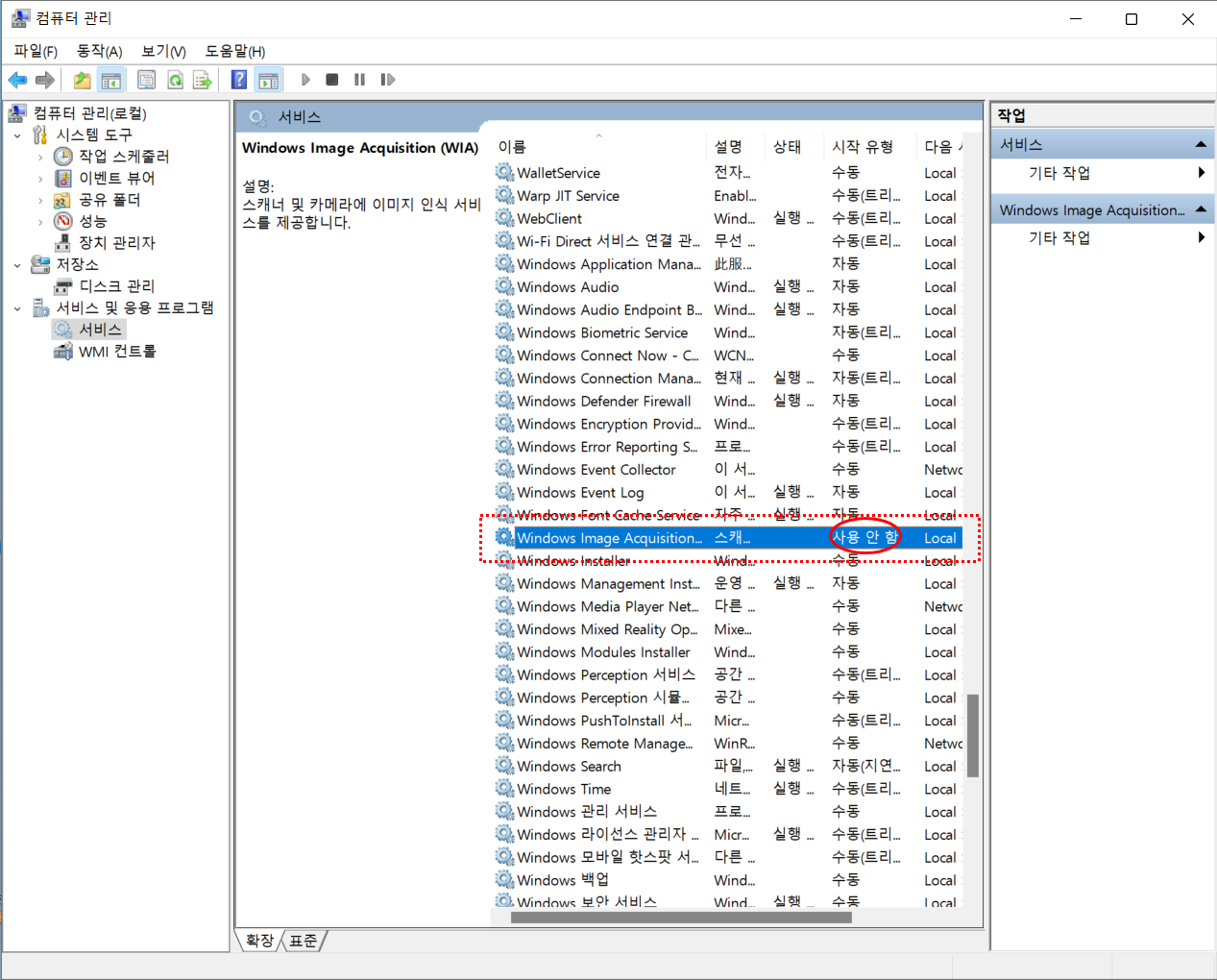
Task: Select the Warp JIT Service row
Action: pos(728,196)
